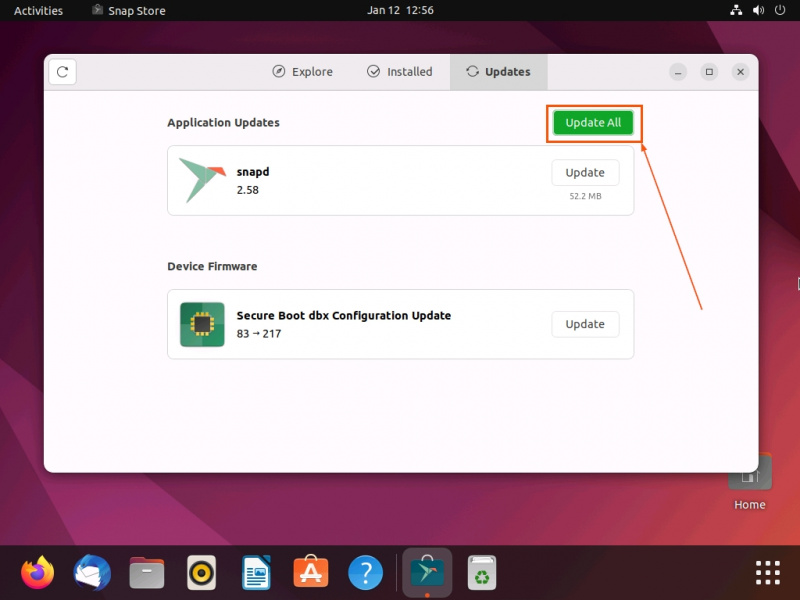Image resolution: width=800 pixels, height=600 pixels.
Task: Open Files manager from the dock
Action: [x=147, y=572]
